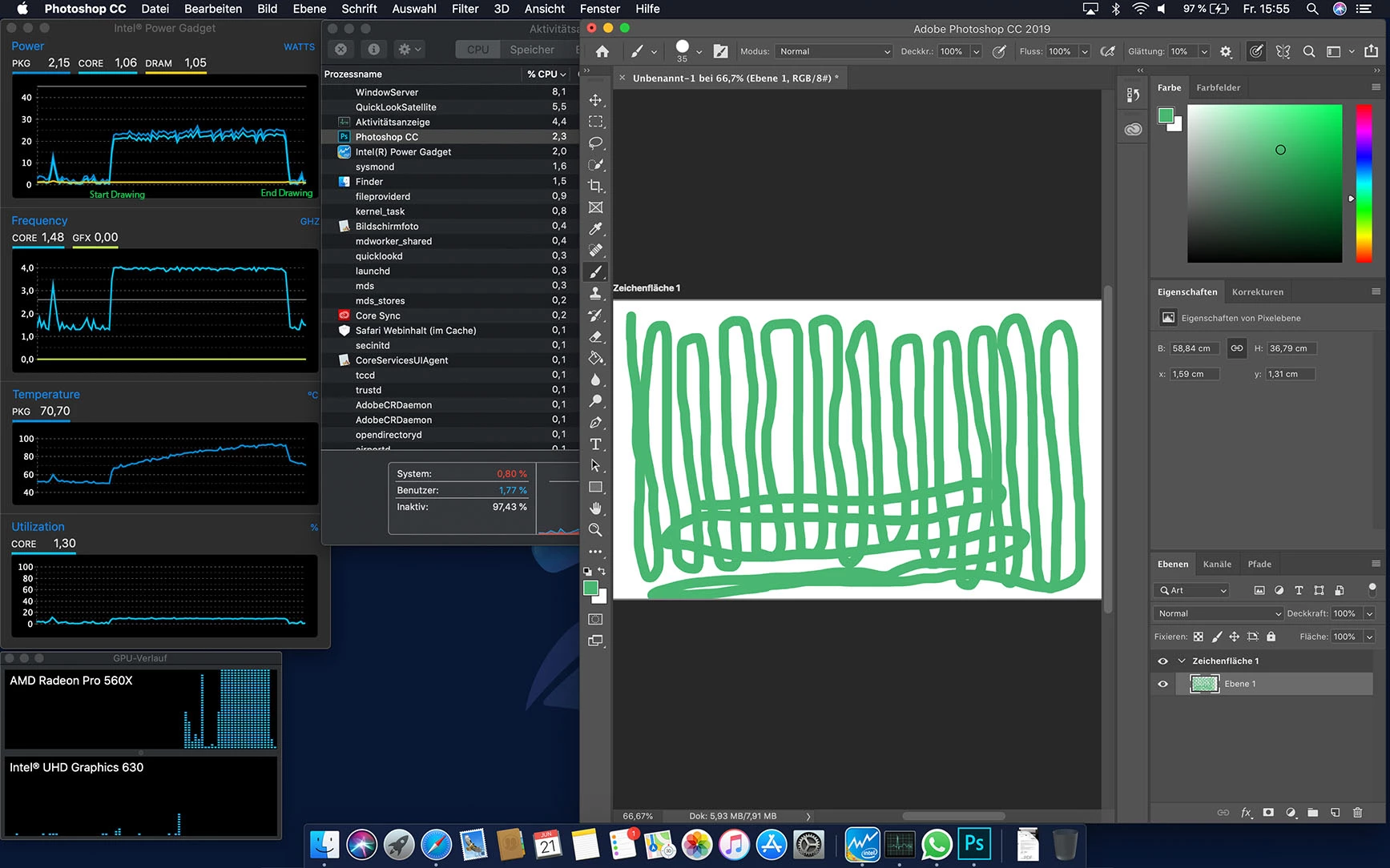Screen dimensions: 1390x868
Task: Select the Spot Healing Brush tool
Action: 595,251
